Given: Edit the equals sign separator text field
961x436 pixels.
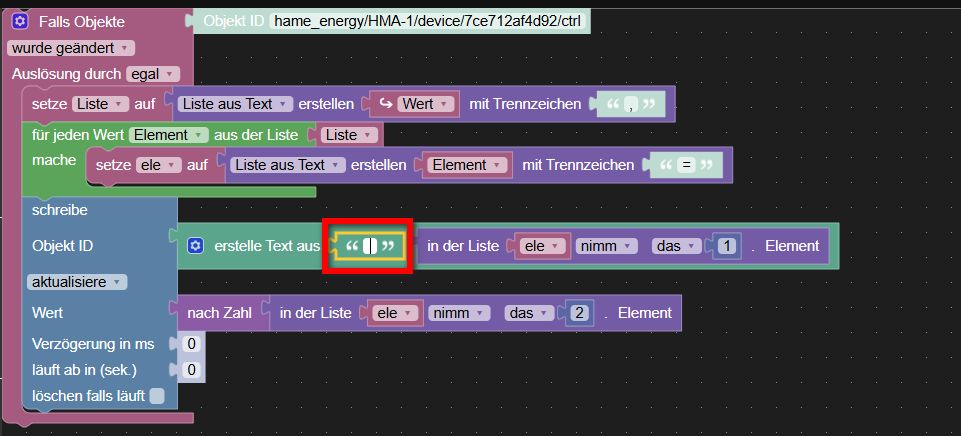Looking at the screenshot, I should tap(686, 165).
